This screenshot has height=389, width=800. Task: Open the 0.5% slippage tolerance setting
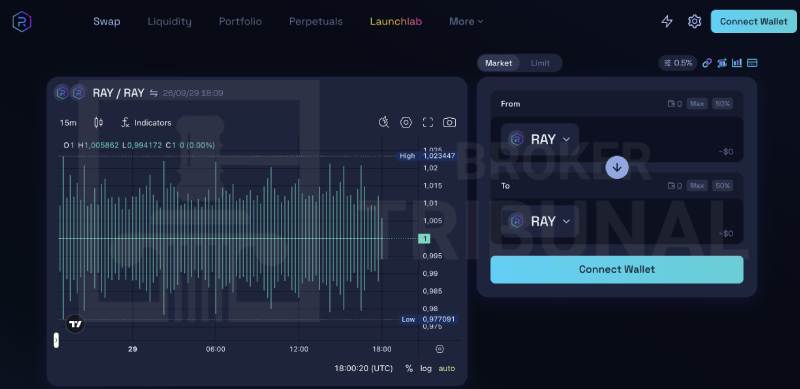tap(678, 63)
